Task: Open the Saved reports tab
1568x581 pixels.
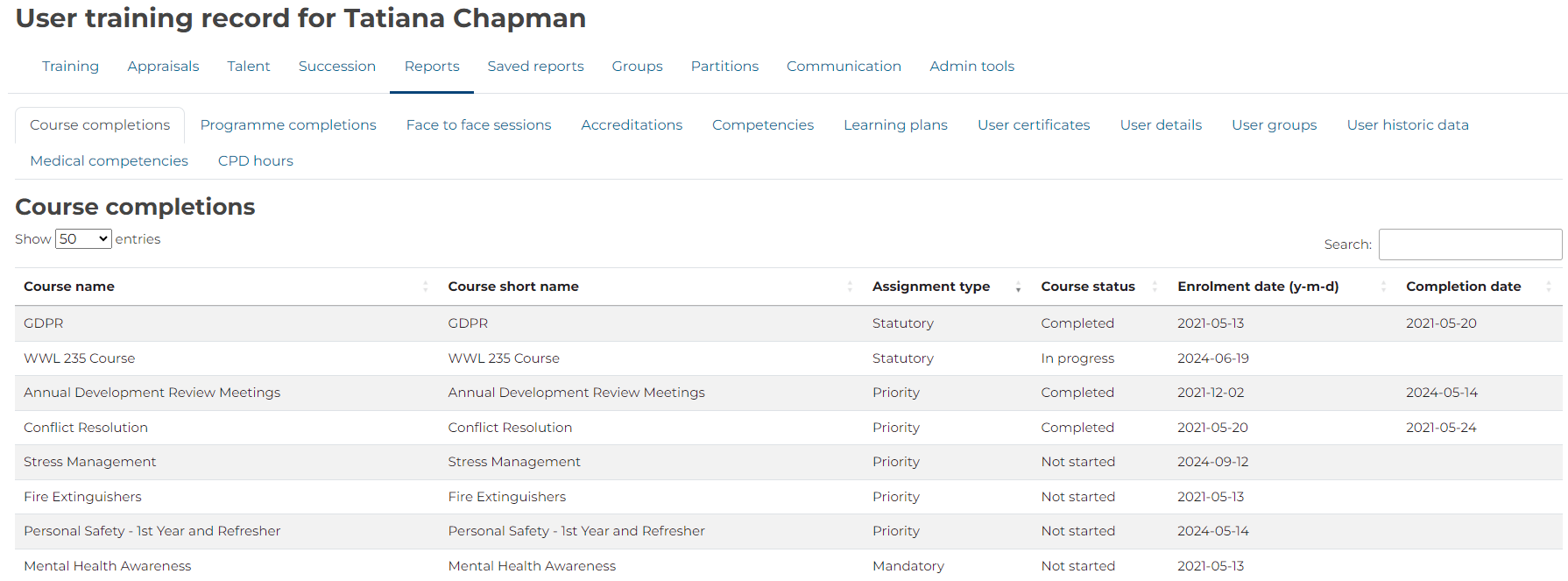Action: pos(535,67)
